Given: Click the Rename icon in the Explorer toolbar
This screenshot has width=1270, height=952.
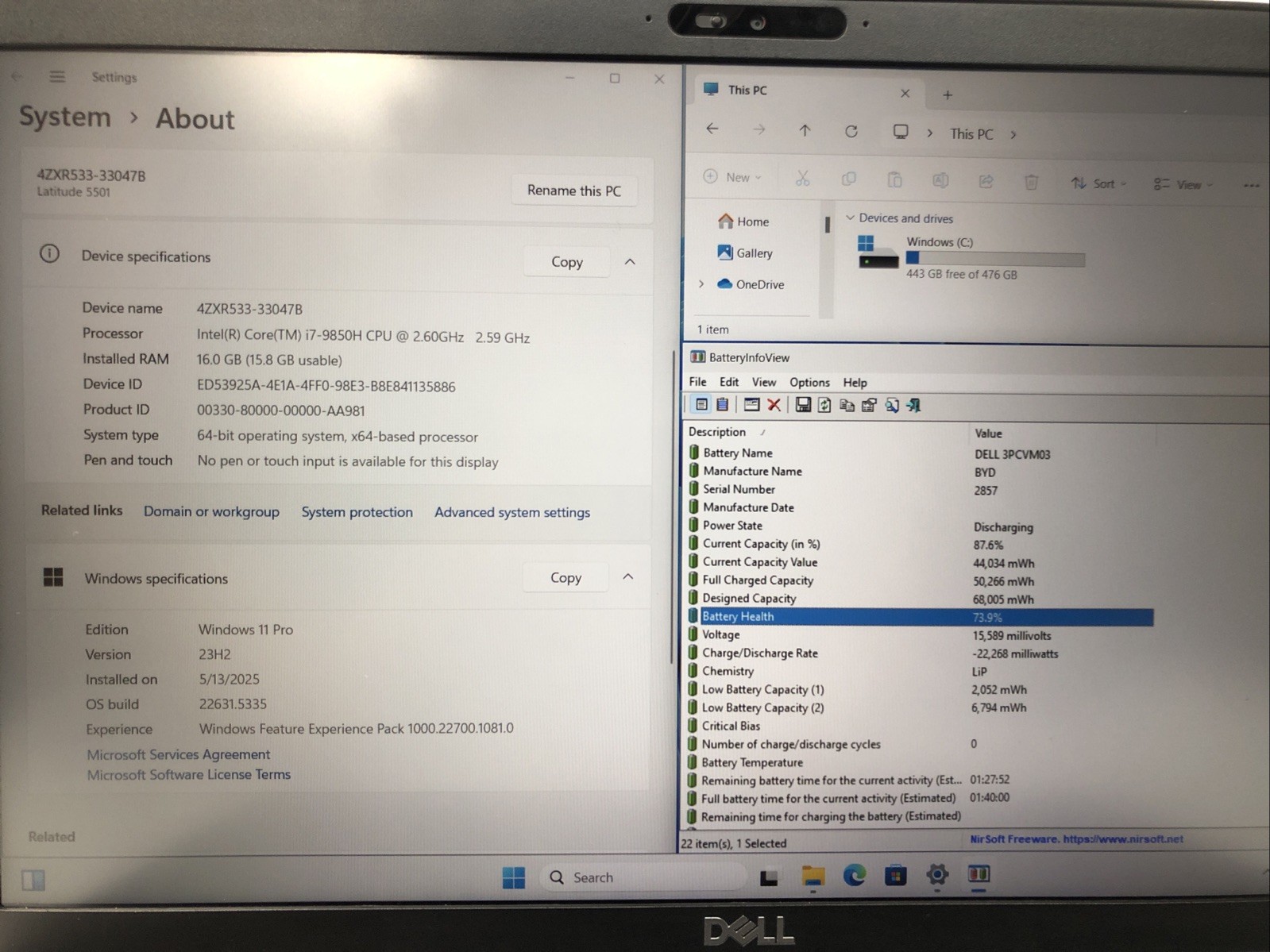Looking at the screenshot, I should coord(940,180).
